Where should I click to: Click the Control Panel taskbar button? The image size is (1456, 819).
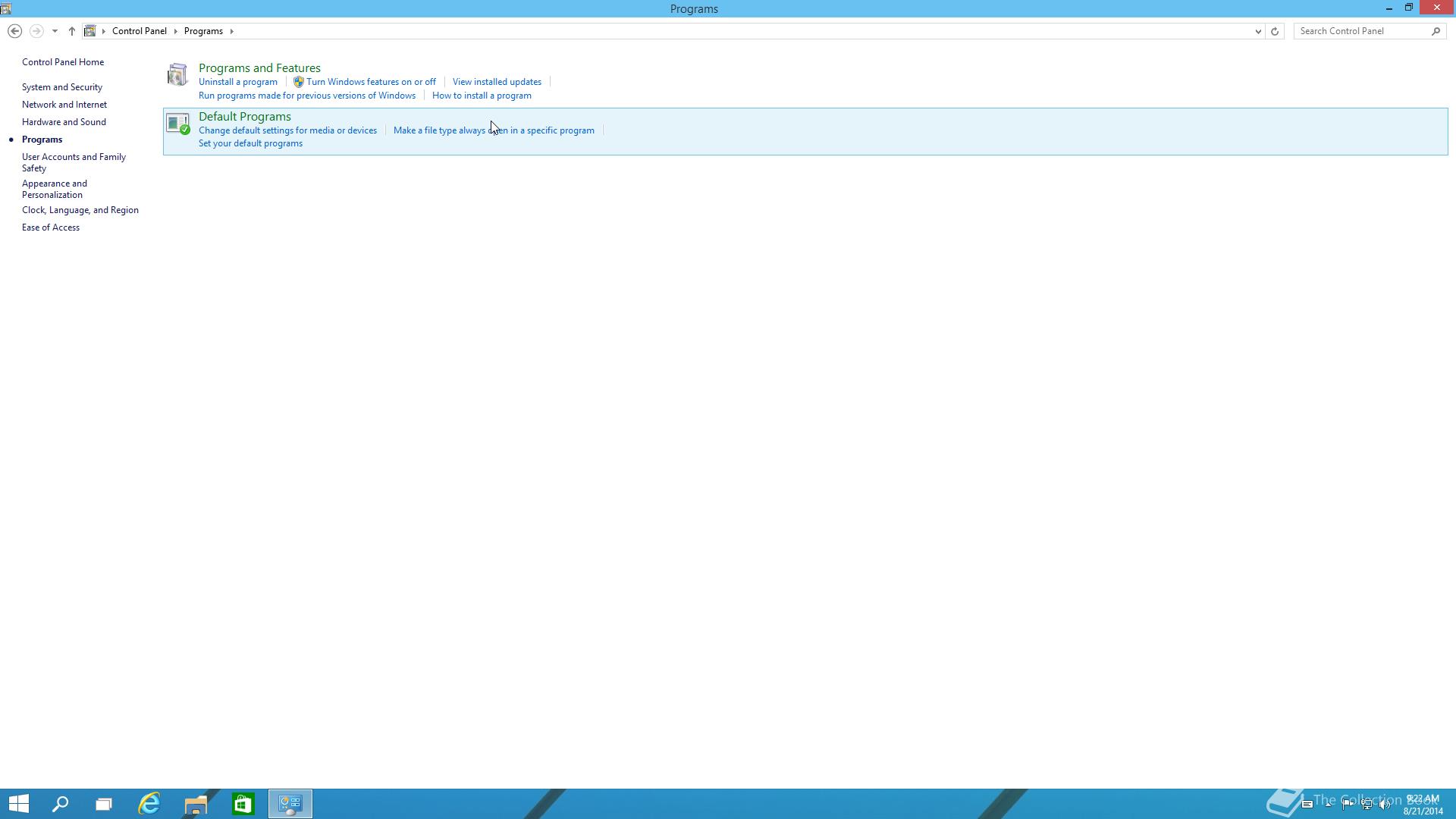tap(290, 804)
